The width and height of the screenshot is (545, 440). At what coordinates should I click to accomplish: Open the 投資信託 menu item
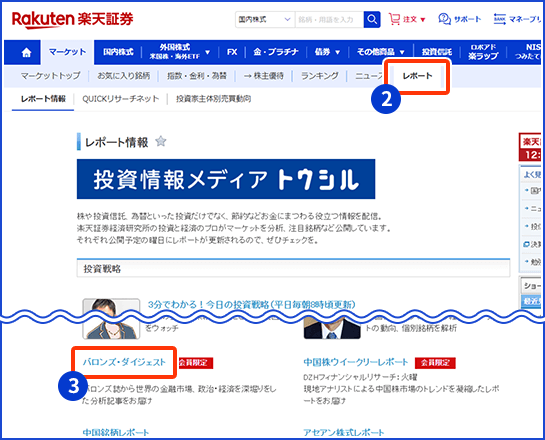[437, 52]
